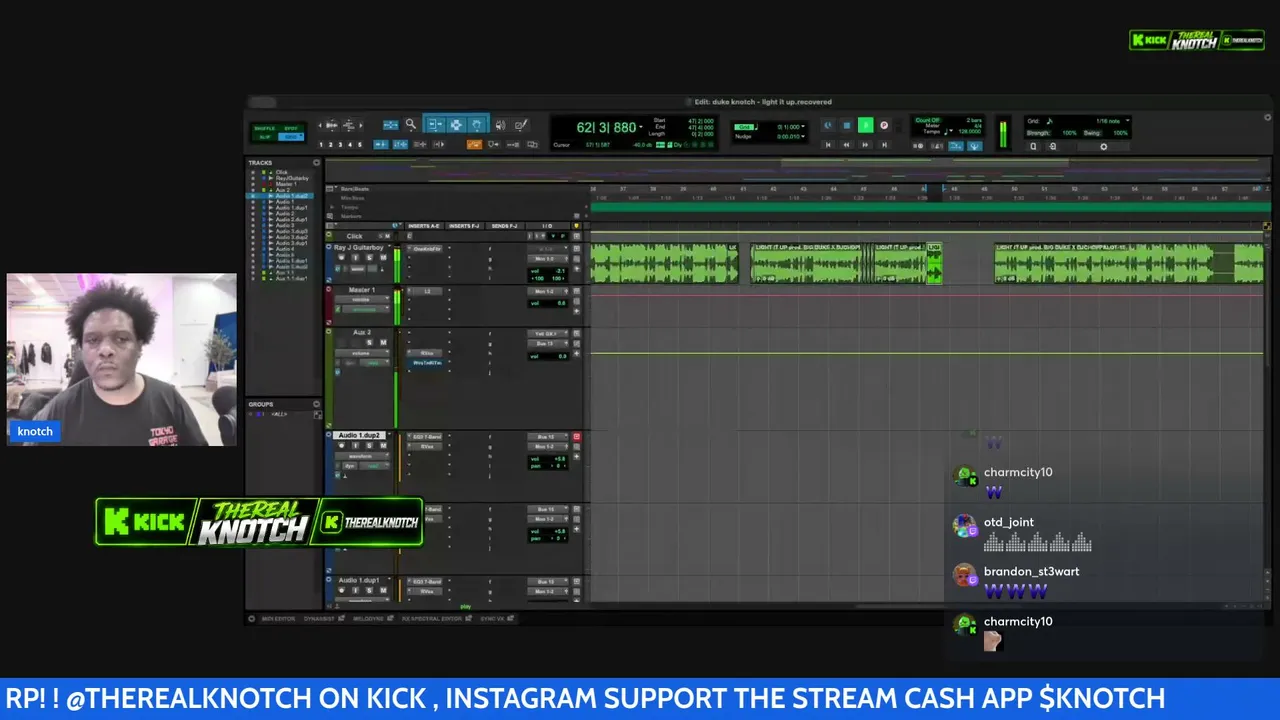
Task: Click the Ray J Guitarboy track name
Action: click(360, 247)
